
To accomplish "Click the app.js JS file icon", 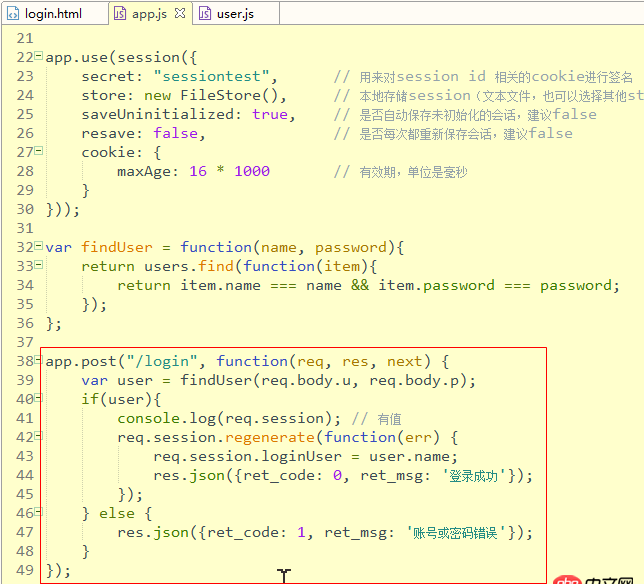I will tap(120, 14).
